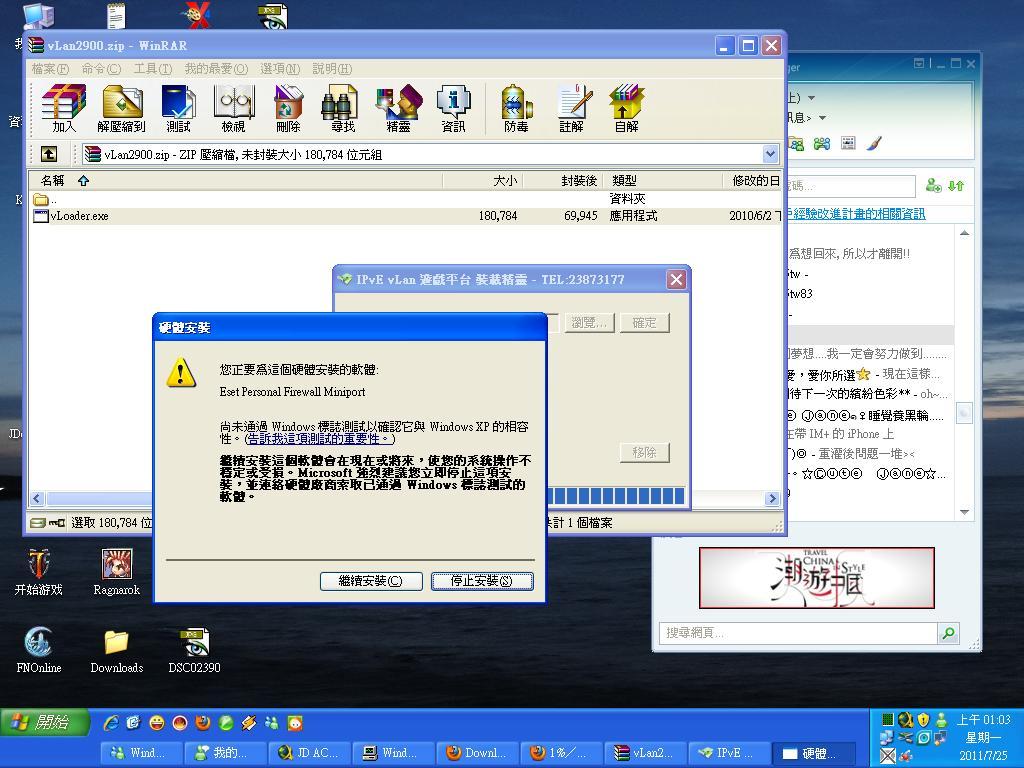The width and height of the screenshot is (1024, 768).
Task: Open the Messenger show-menu button in title bar
Action: click(919, 63)
